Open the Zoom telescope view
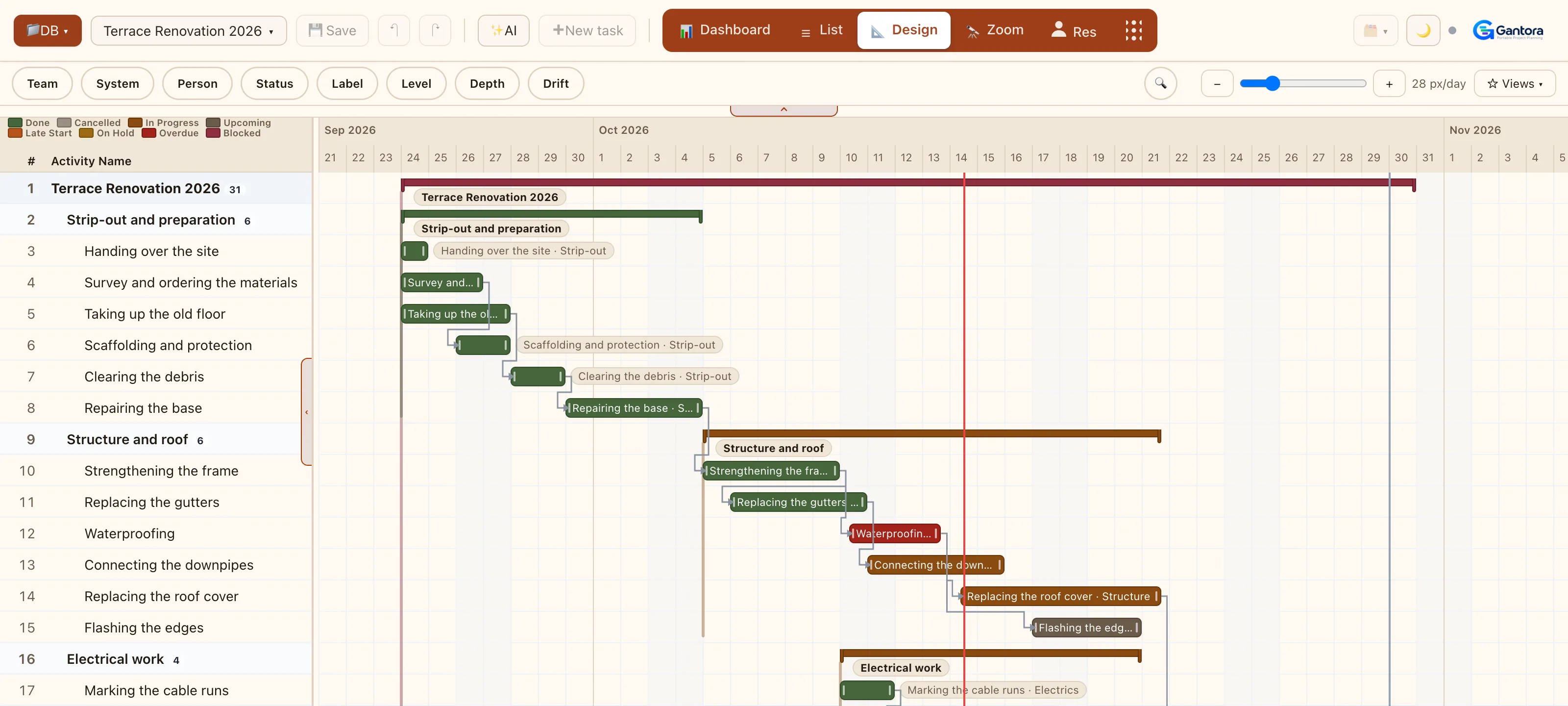 point(995,30)
